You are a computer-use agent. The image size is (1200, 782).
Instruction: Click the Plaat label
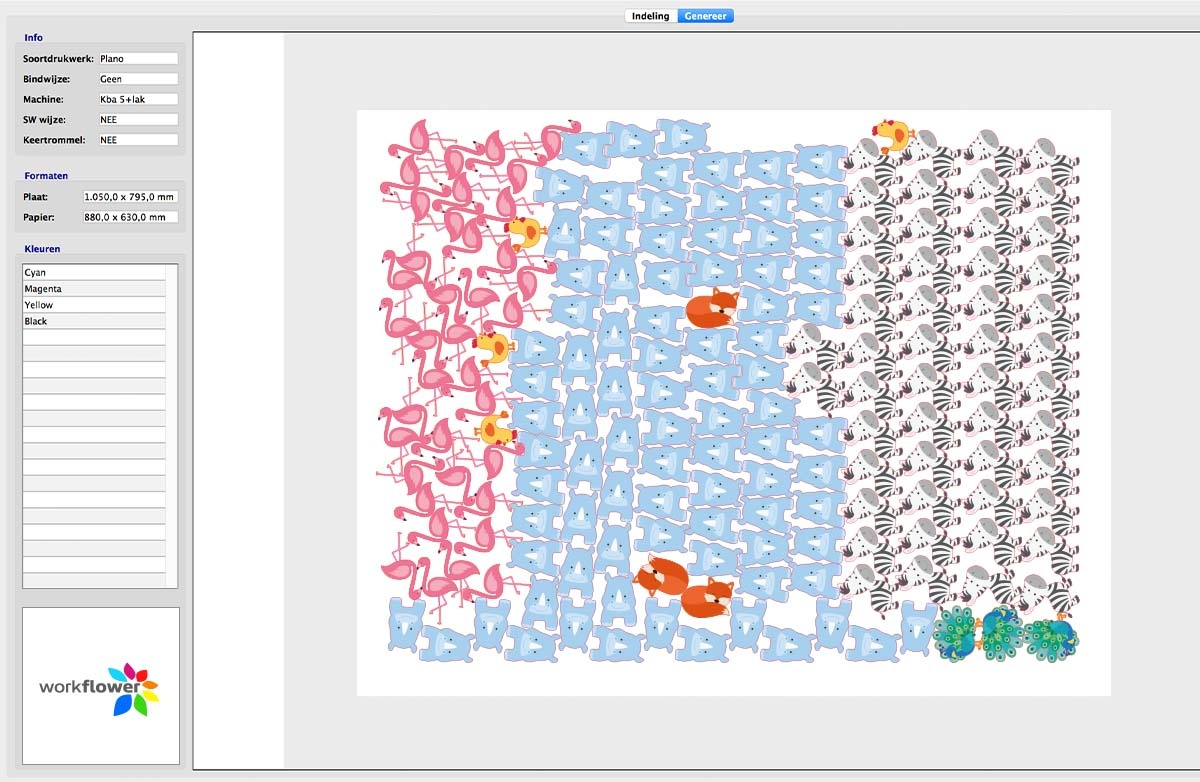tap(36, 197)
